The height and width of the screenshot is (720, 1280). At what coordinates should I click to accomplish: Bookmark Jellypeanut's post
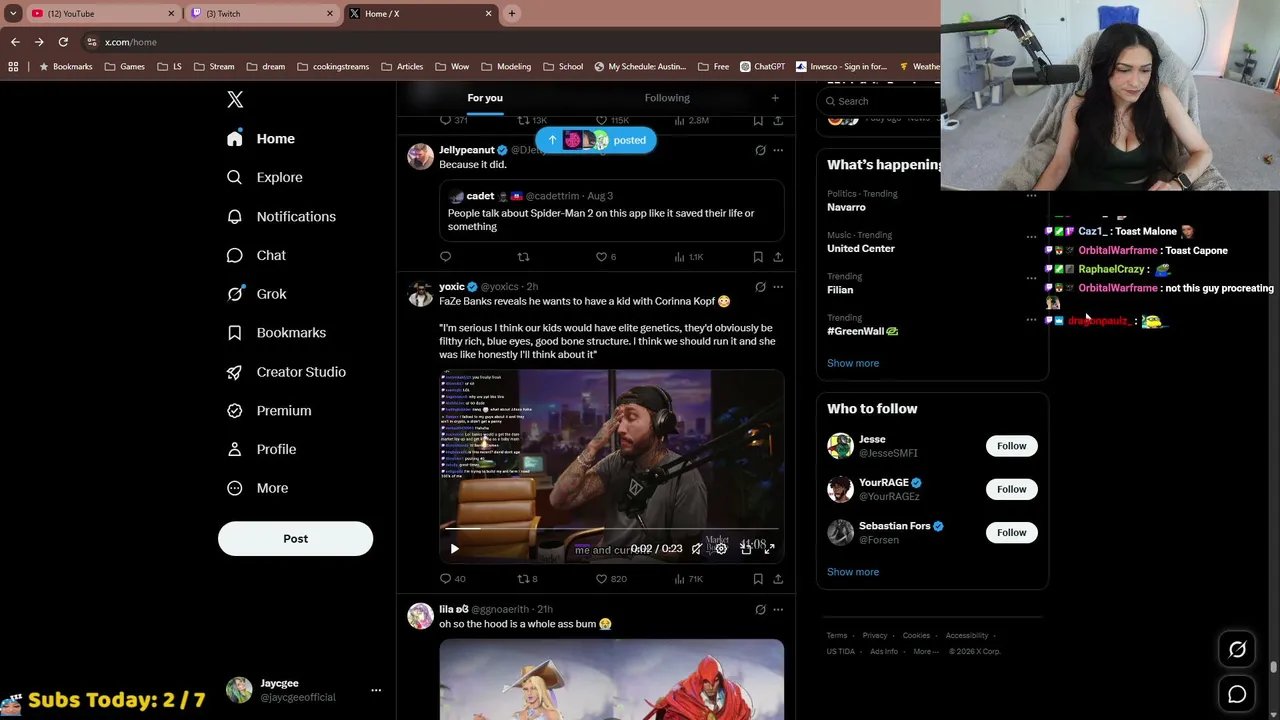tap(758, 257)
